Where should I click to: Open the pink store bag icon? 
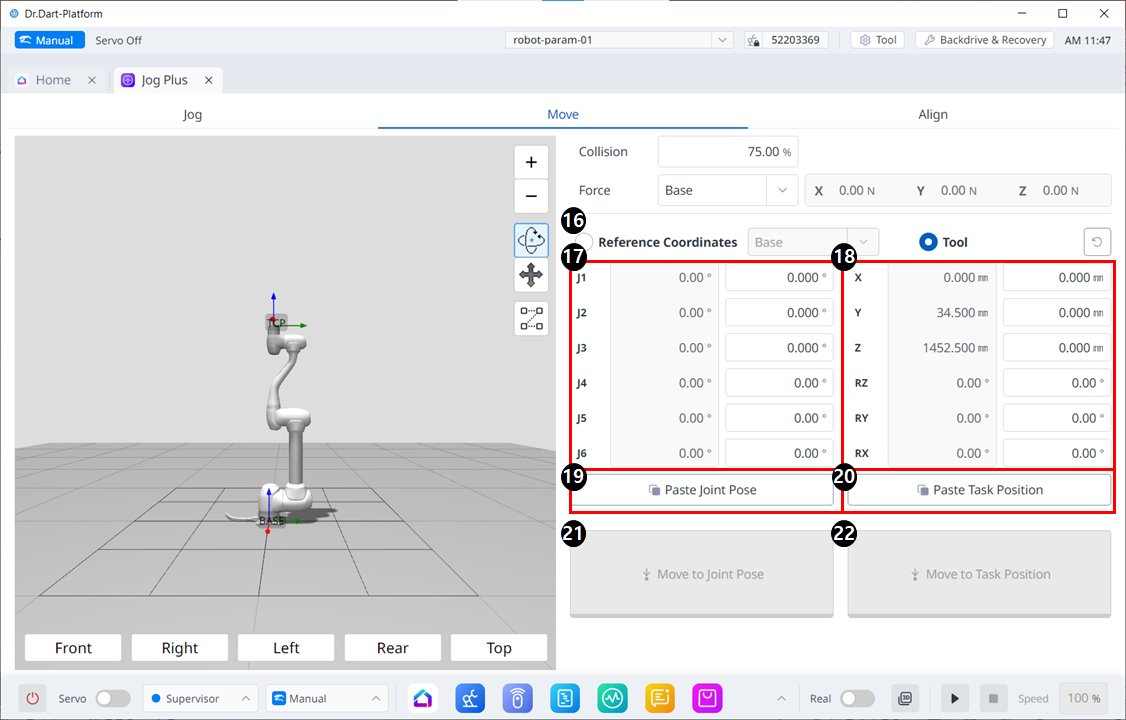(709, 698)
